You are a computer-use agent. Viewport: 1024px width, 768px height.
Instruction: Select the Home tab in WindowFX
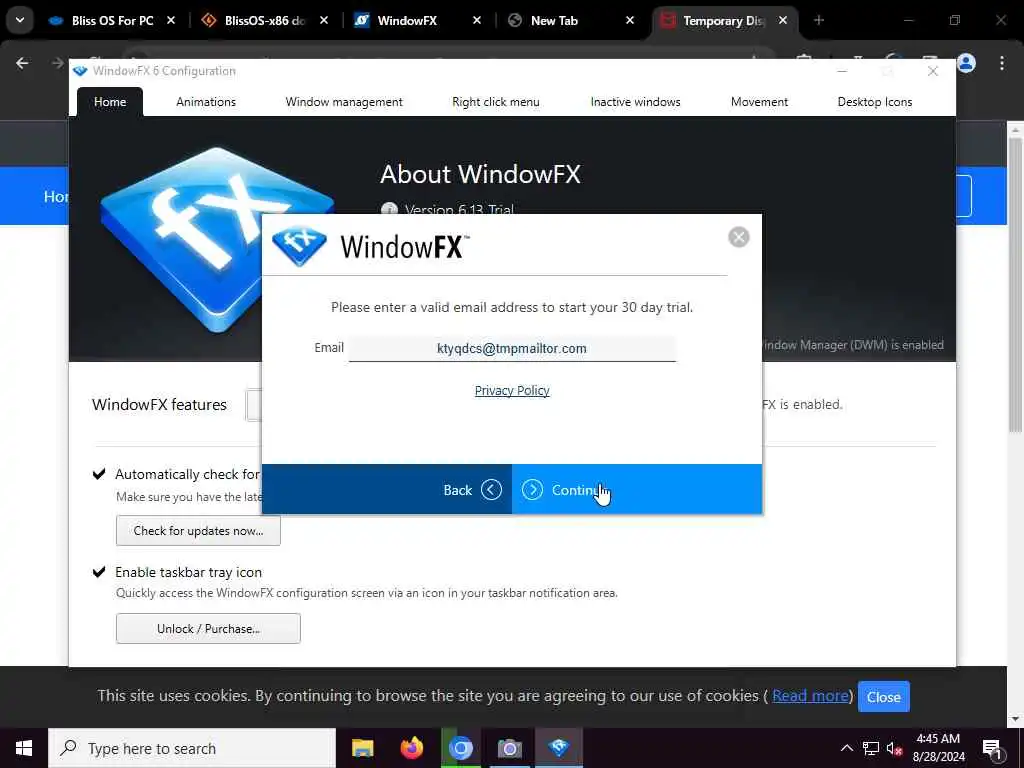click(110, 102)
